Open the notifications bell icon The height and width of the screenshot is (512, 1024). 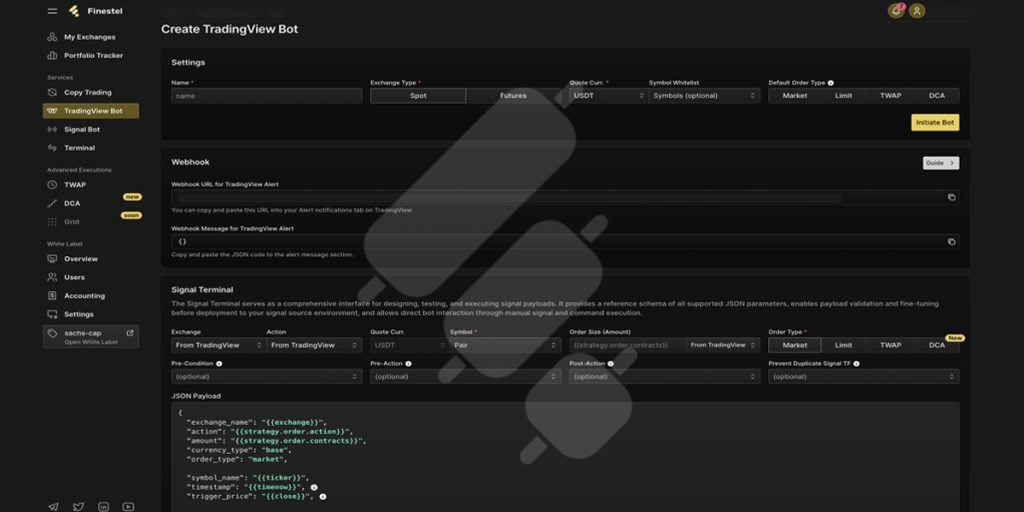(x=896, y=11)
